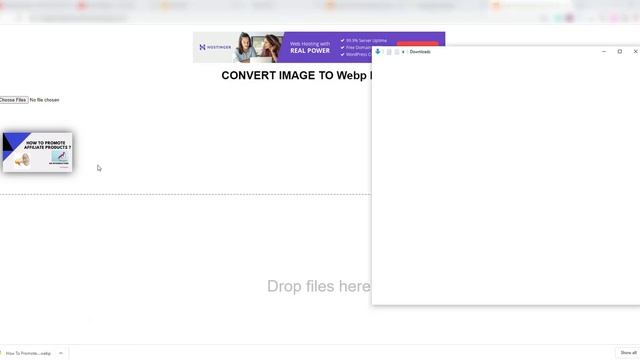Open the affiliate products image thumbnail
The image size is (640, 360).
[38, 152]
